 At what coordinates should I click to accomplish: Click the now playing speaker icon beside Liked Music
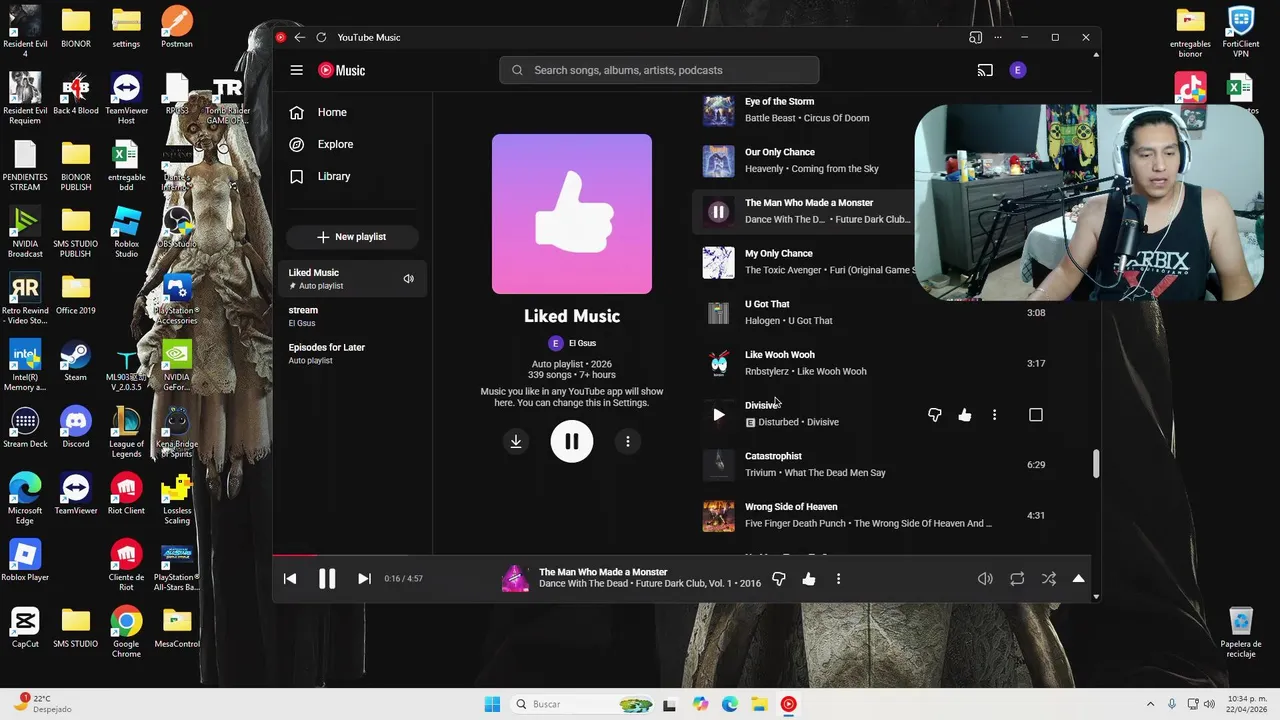[408, 279]
